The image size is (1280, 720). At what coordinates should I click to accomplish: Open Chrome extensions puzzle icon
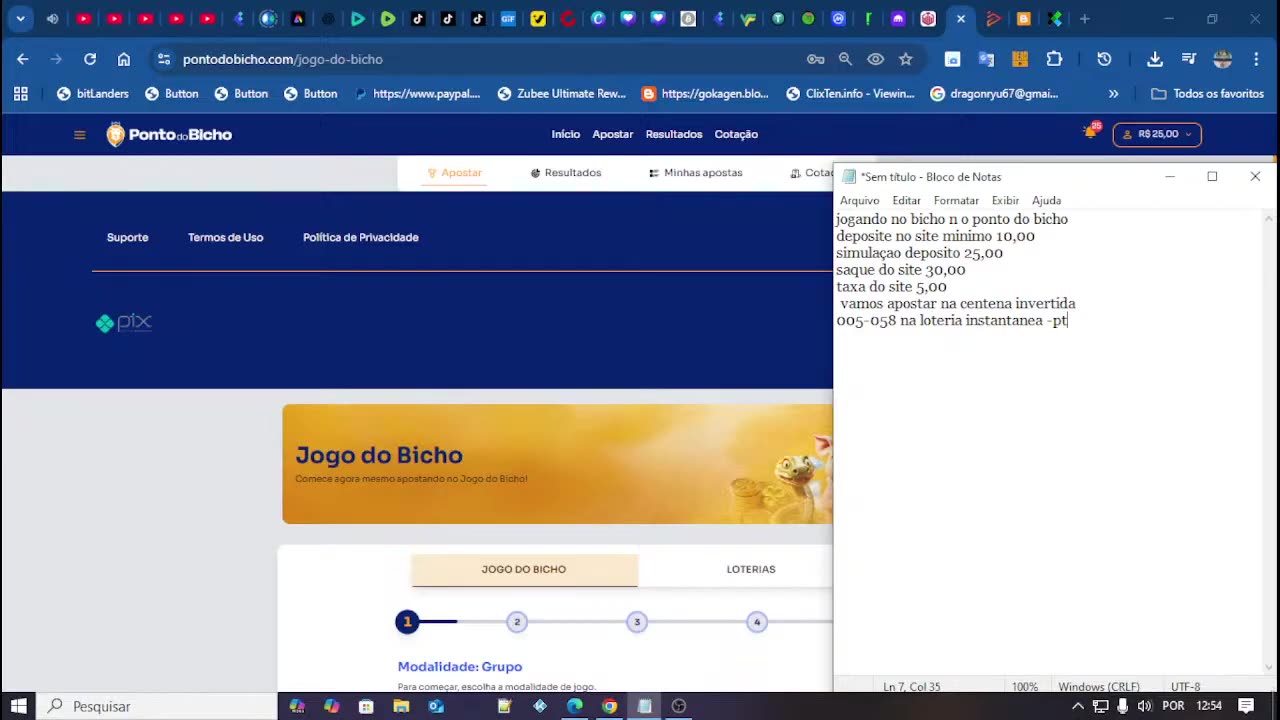1054,59
